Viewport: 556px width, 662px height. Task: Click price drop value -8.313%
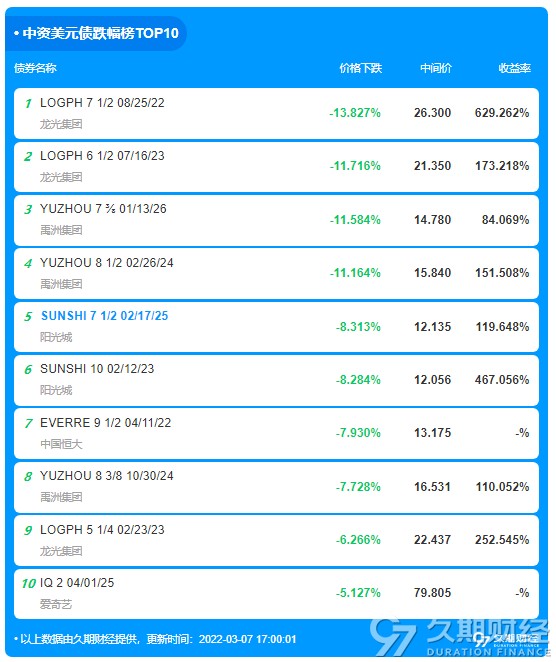[x=358, y=327]
